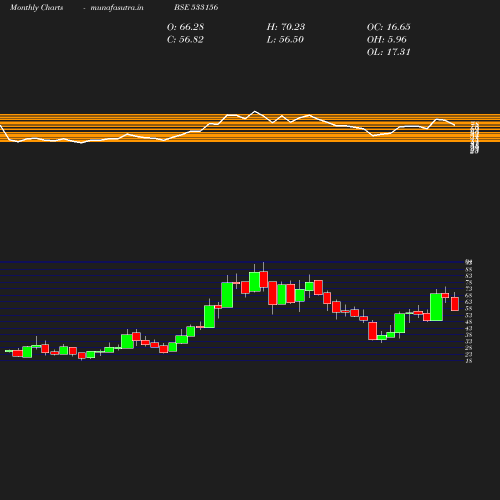Click the price axis label "43"
The height and width of the screenshot is (500, 500).
coord(469,328)
